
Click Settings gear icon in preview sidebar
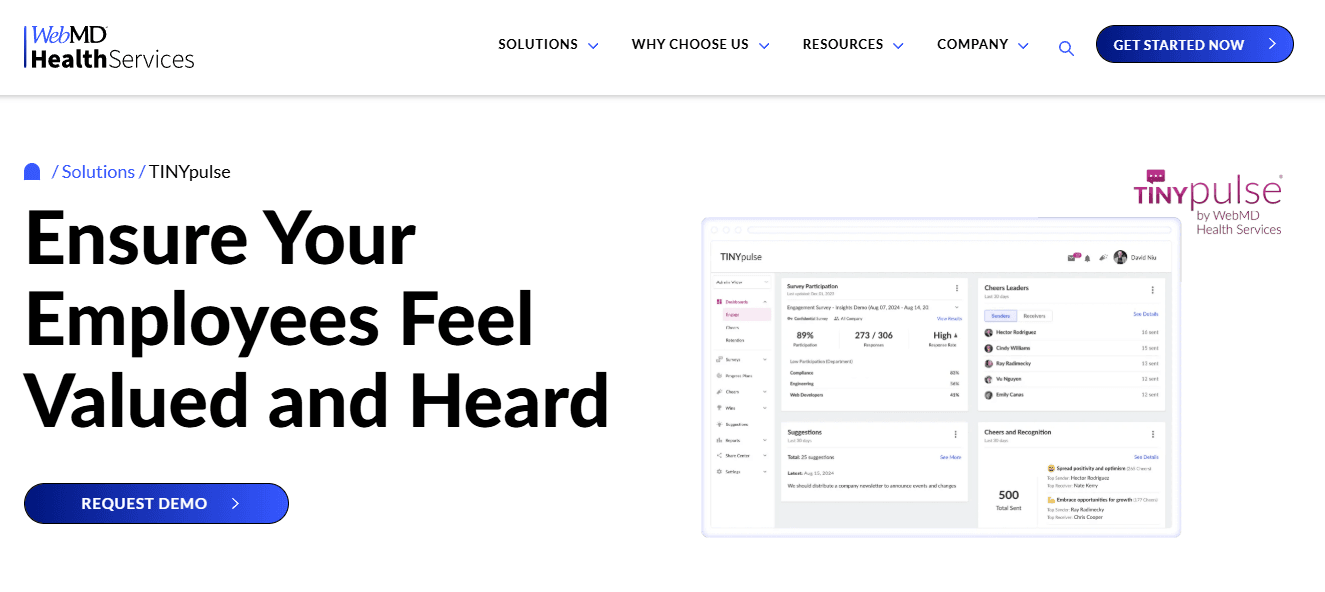[x=719, y=471]
